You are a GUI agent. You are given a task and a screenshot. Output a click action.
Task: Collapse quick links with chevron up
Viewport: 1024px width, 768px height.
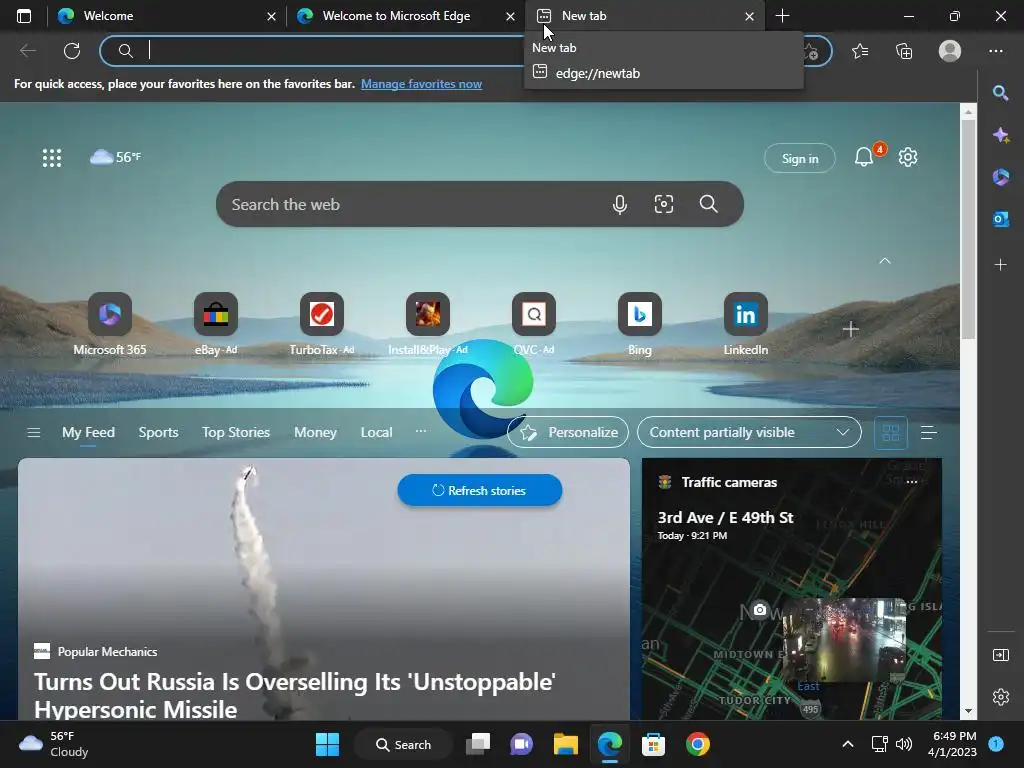point(885,261)
